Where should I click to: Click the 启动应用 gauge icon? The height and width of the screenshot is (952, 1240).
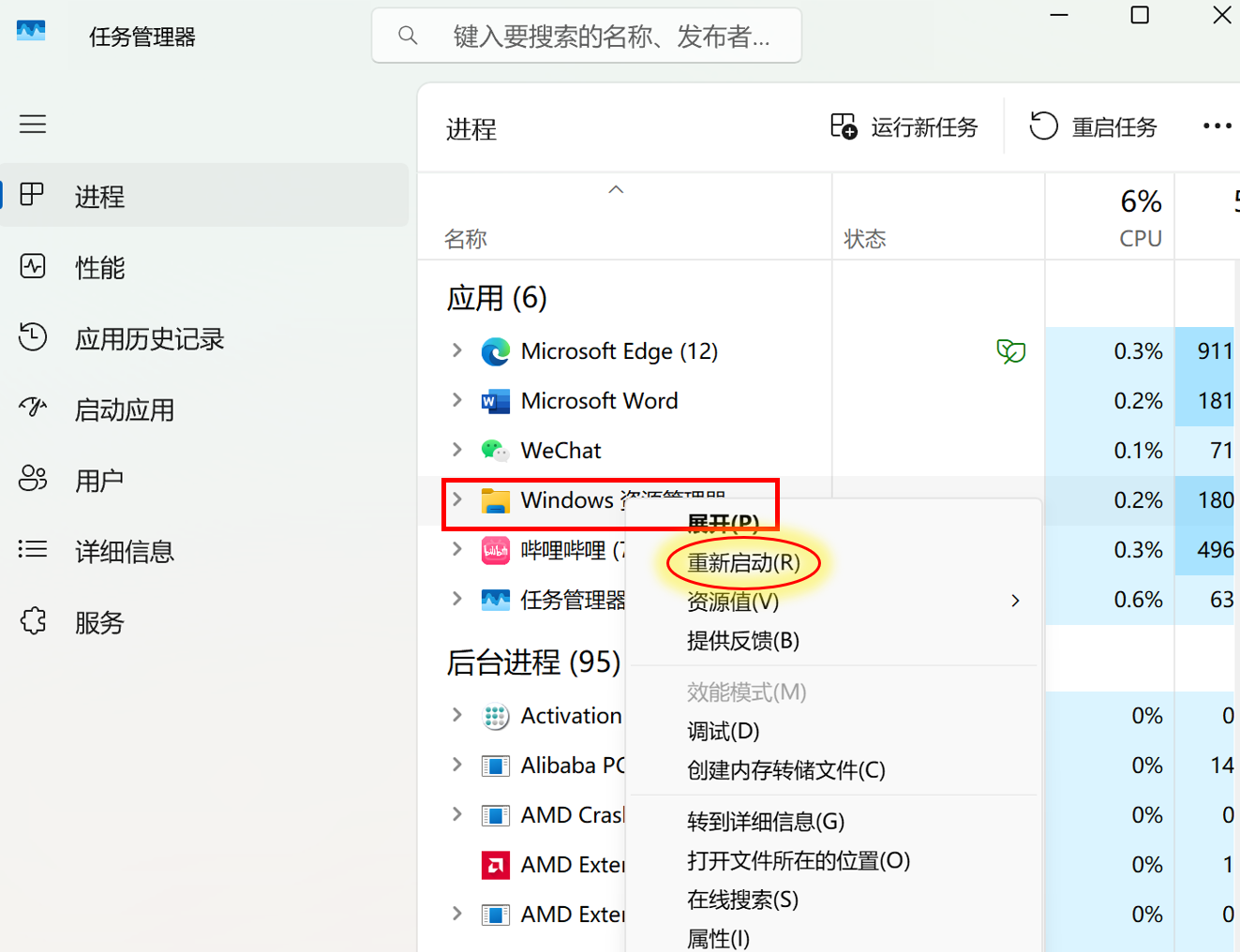pyautogui.click(x=33, y=407)
